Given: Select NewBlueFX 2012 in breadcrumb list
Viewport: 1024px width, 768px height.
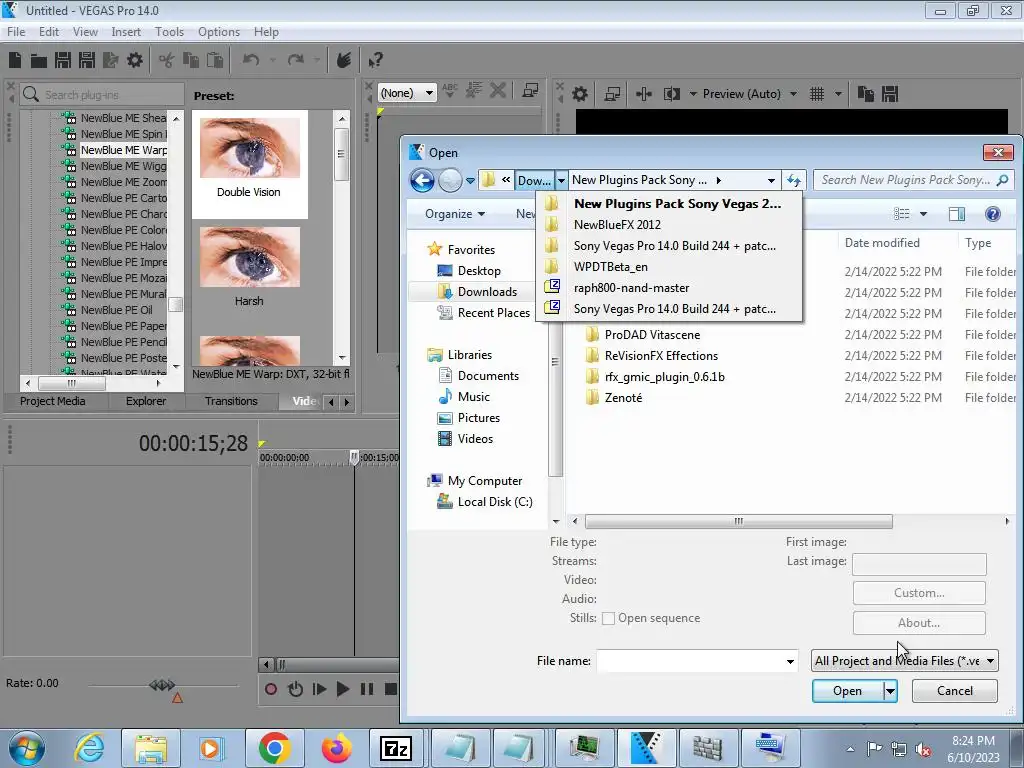Looking at the screenshot, I should point(669,225).
